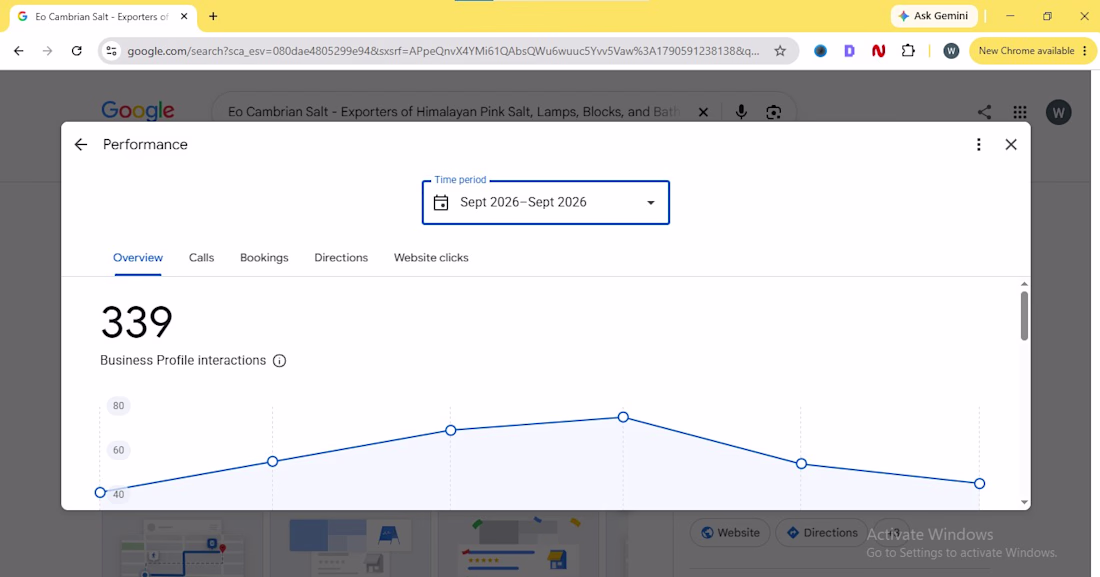Click the 339 interactions total
This screenshot has width=1100, height=577.
(x=137, y=322)
